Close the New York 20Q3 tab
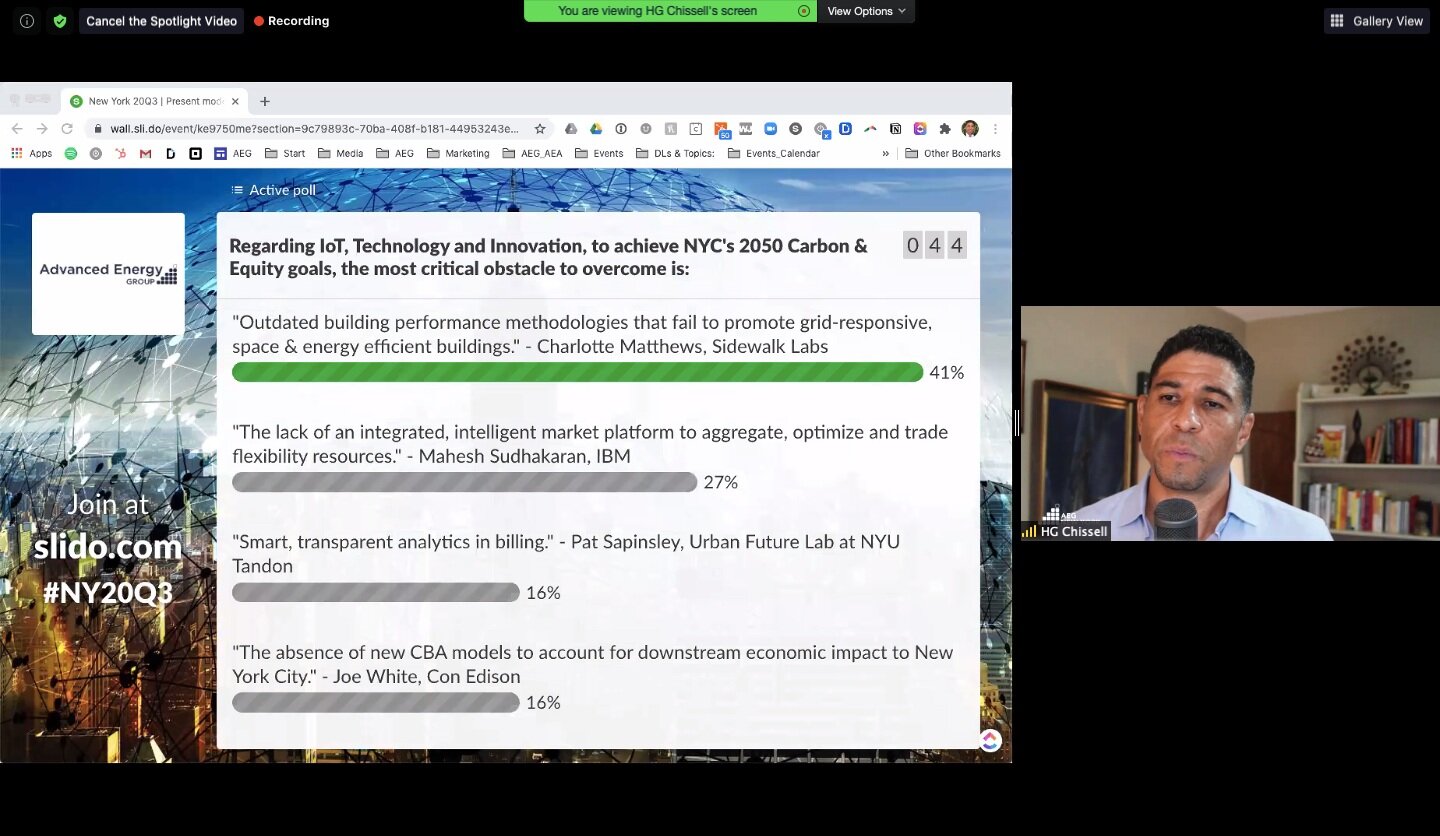Viewport: 1440px width, 836px height. (236, 101)
